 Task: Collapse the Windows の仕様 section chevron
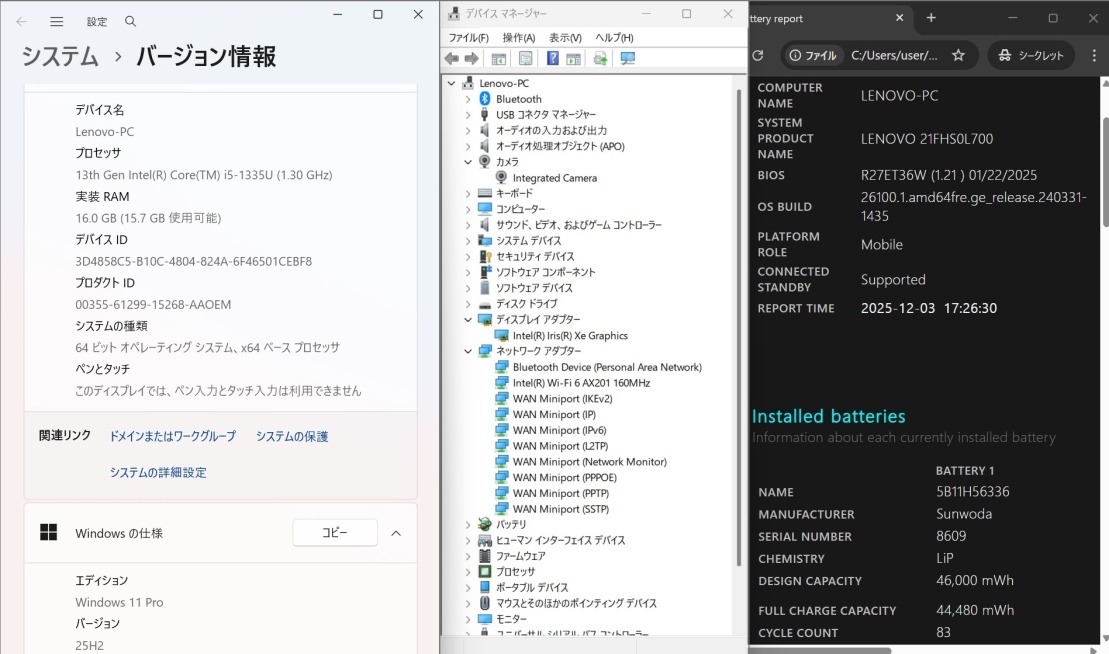(396, 533)
